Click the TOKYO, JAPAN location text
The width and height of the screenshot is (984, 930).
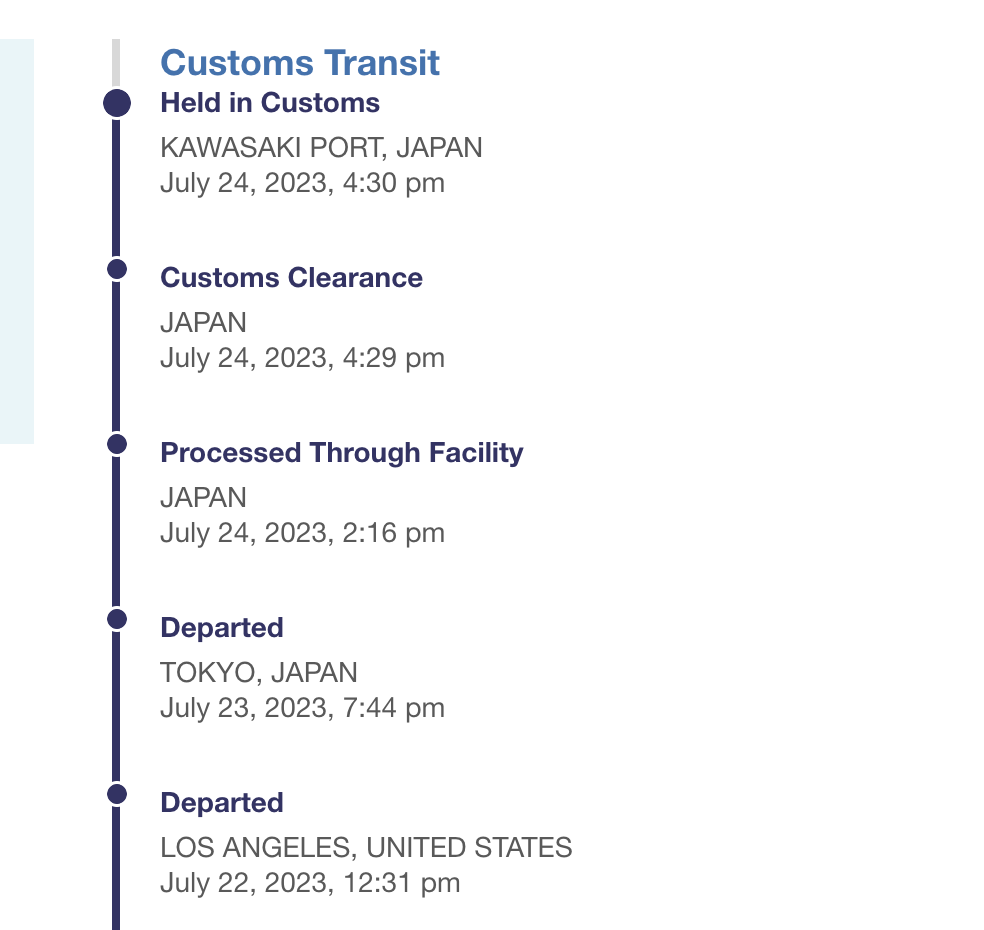pos(259,673)
